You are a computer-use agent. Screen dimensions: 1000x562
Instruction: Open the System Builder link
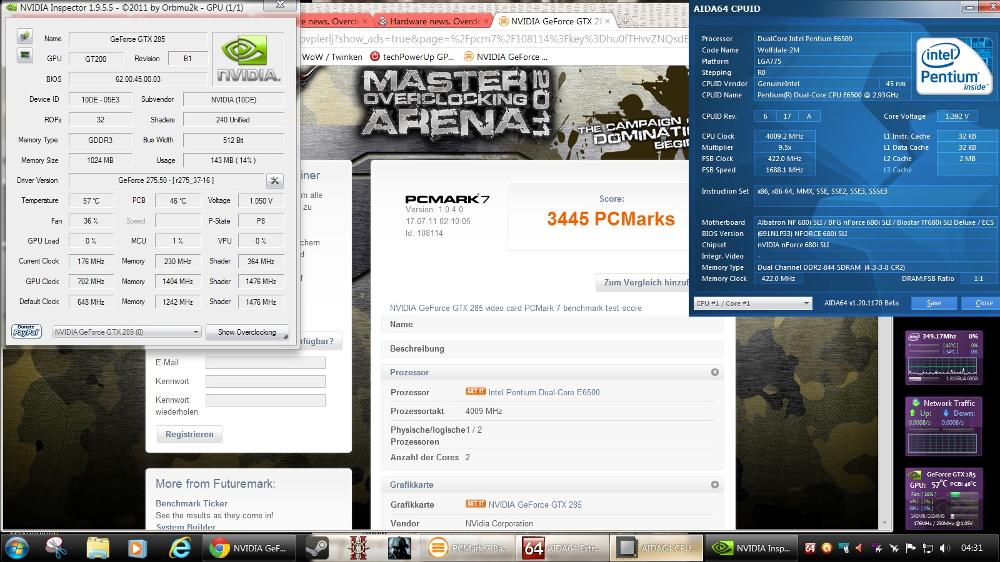tap(186, 527)
